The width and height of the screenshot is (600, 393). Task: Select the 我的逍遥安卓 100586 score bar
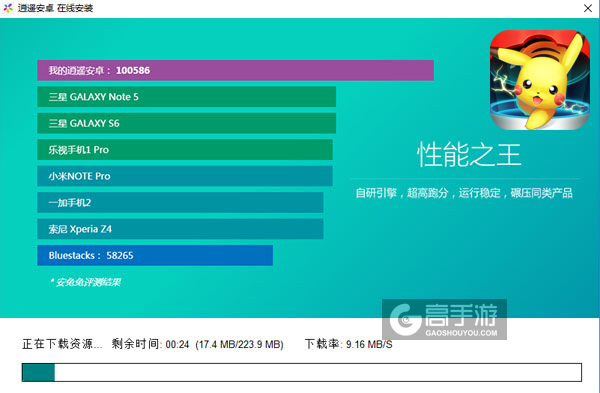(235, 70)
